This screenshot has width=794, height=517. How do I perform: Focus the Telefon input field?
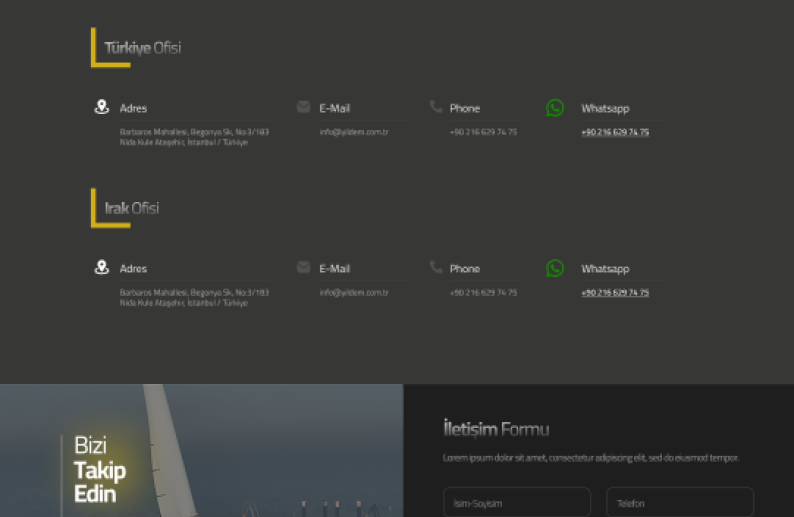(x=679, y=503)
